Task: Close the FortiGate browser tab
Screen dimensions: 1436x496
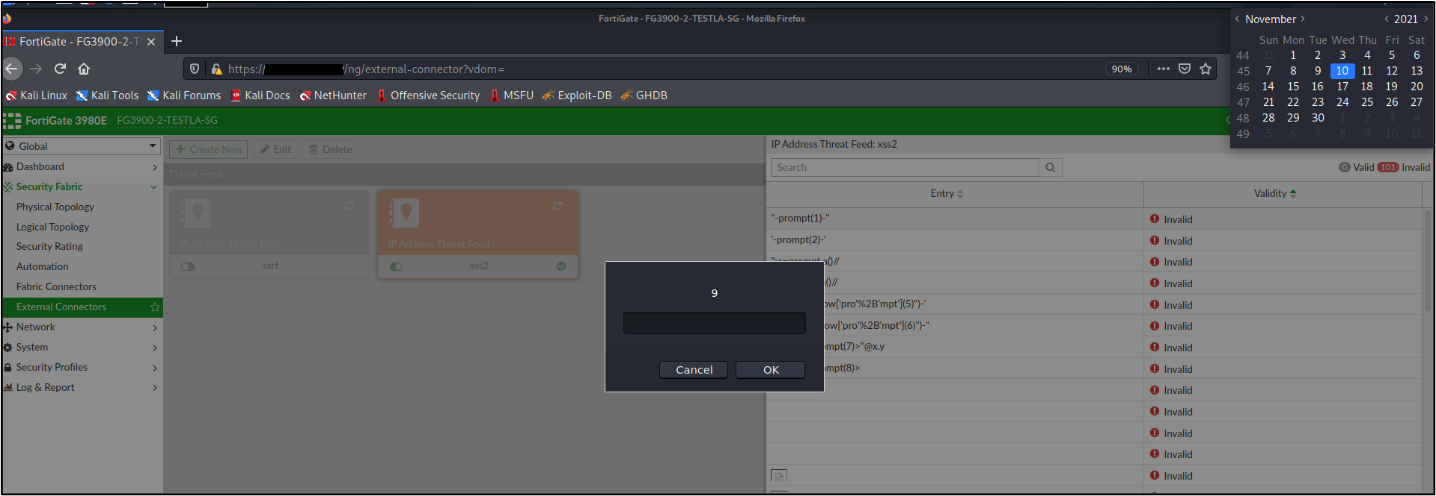Action: coord(151,41)
